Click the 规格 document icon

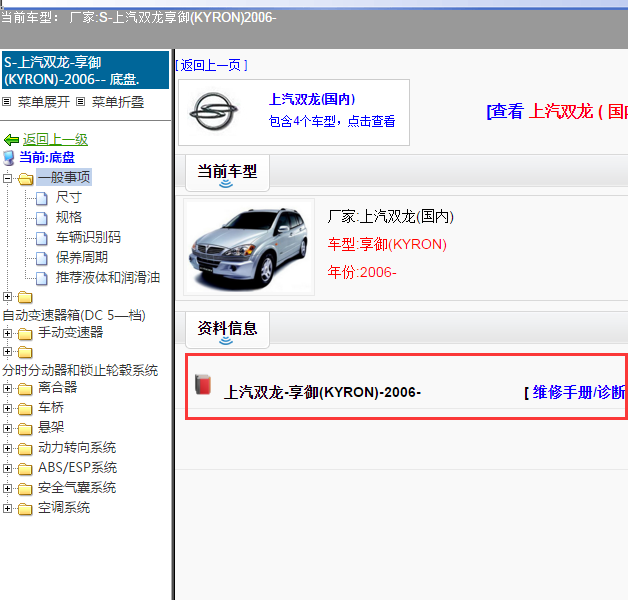42,218
